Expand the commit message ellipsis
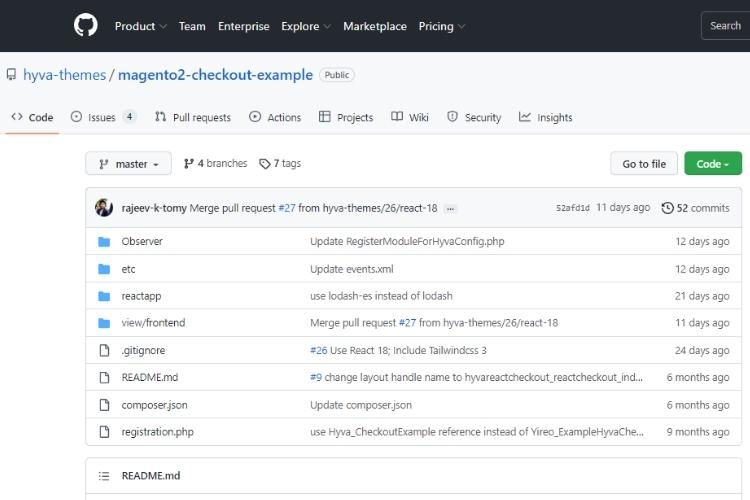 tap(450, 208)
